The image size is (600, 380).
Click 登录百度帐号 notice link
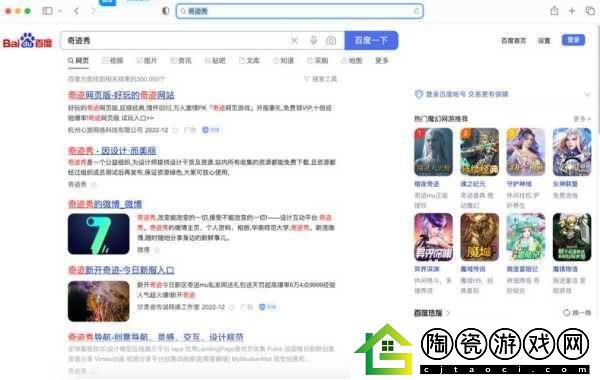467,94
